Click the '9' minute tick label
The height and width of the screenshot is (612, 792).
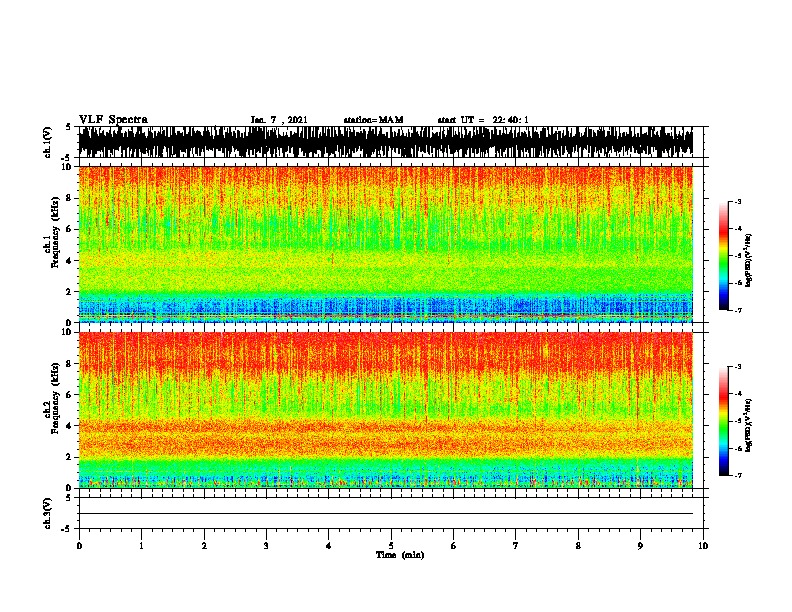click(x=640, y=546)
